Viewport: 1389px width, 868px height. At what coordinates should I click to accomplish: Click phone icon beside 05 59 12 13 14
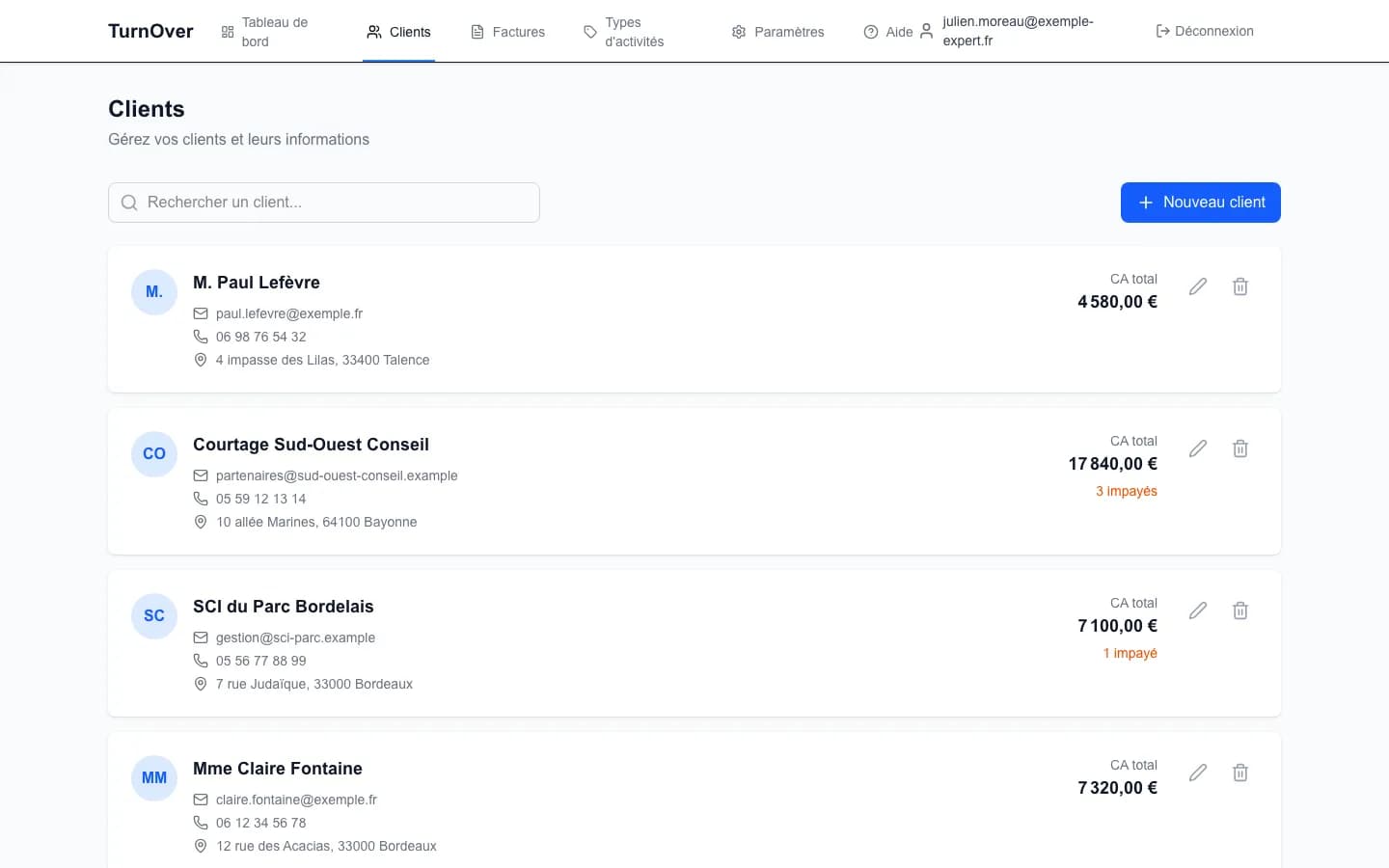201,499
